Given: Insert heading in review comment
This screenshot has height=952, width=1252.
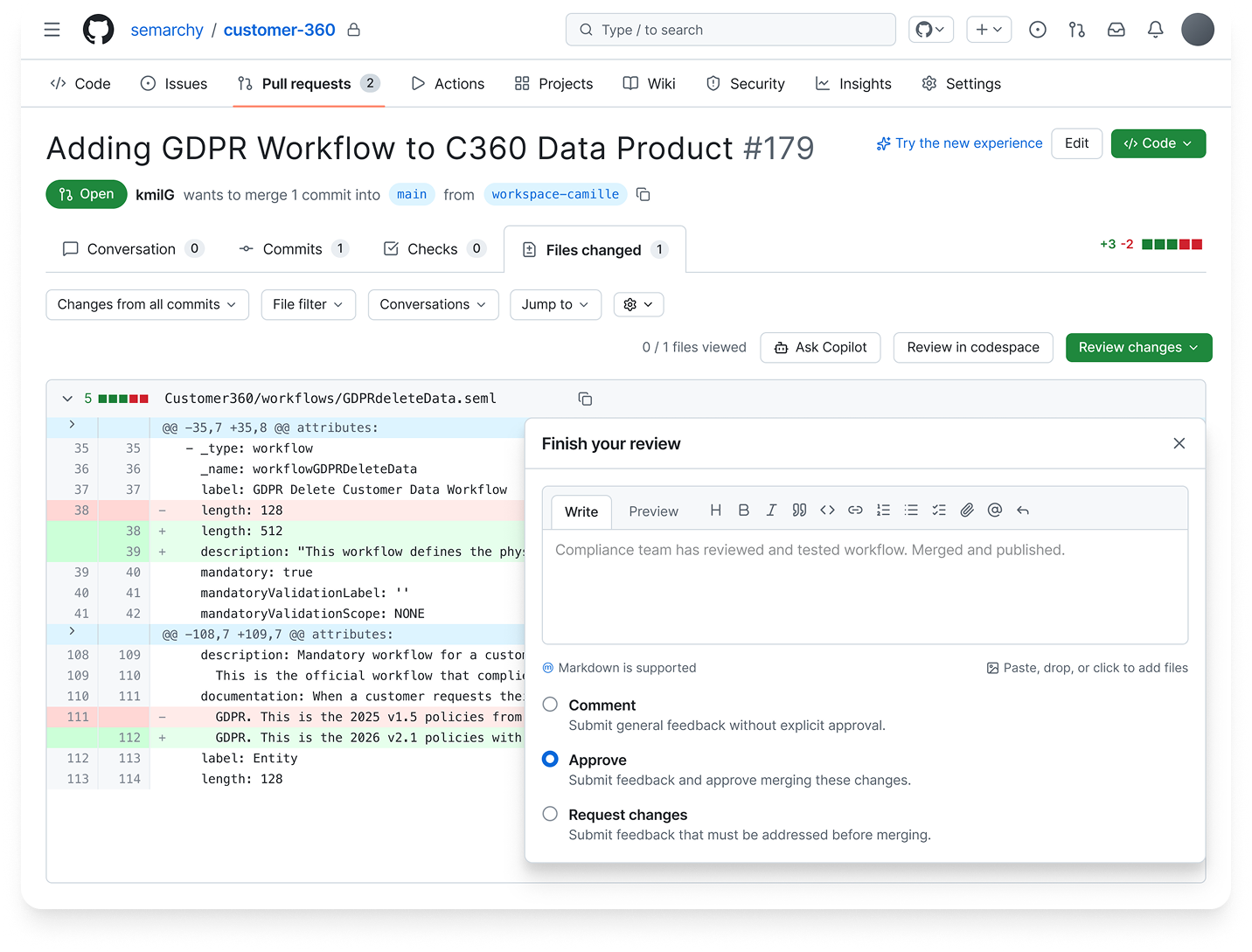Looking at the screenshot, I should click(x=716, y=511).
